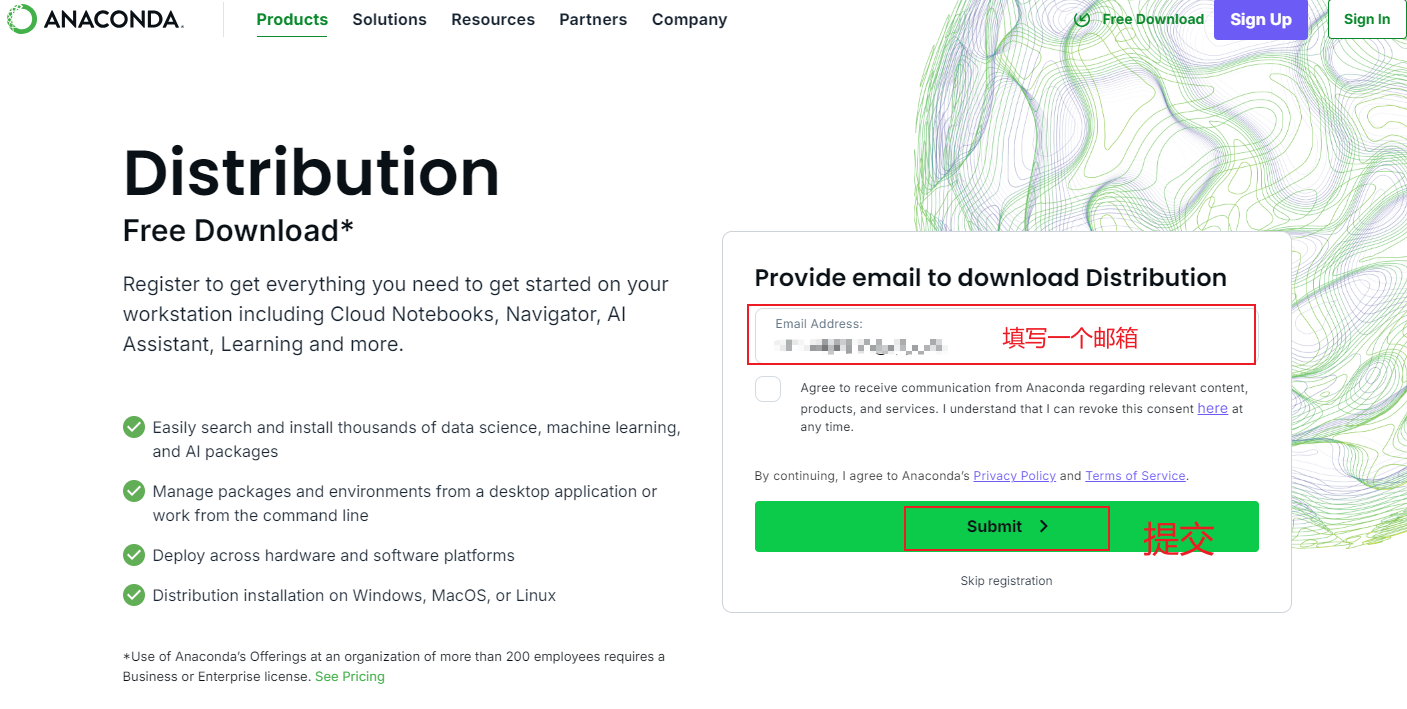1407x709 pixels.
Task: Tick the communication consent checkbox
Action: pyautogui.click(x=768, y=389)
